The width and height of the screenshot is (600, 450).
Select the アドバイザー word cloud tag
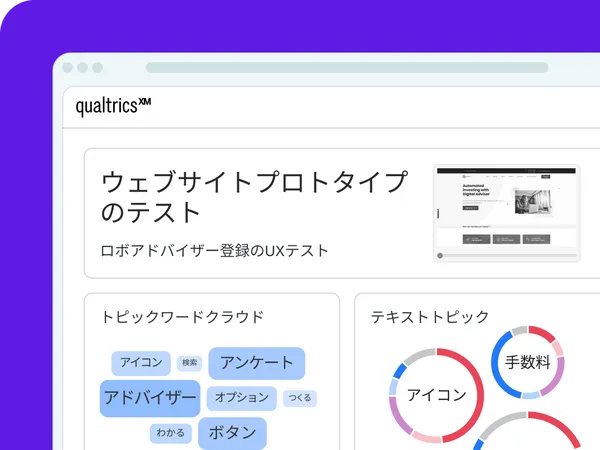150,398
